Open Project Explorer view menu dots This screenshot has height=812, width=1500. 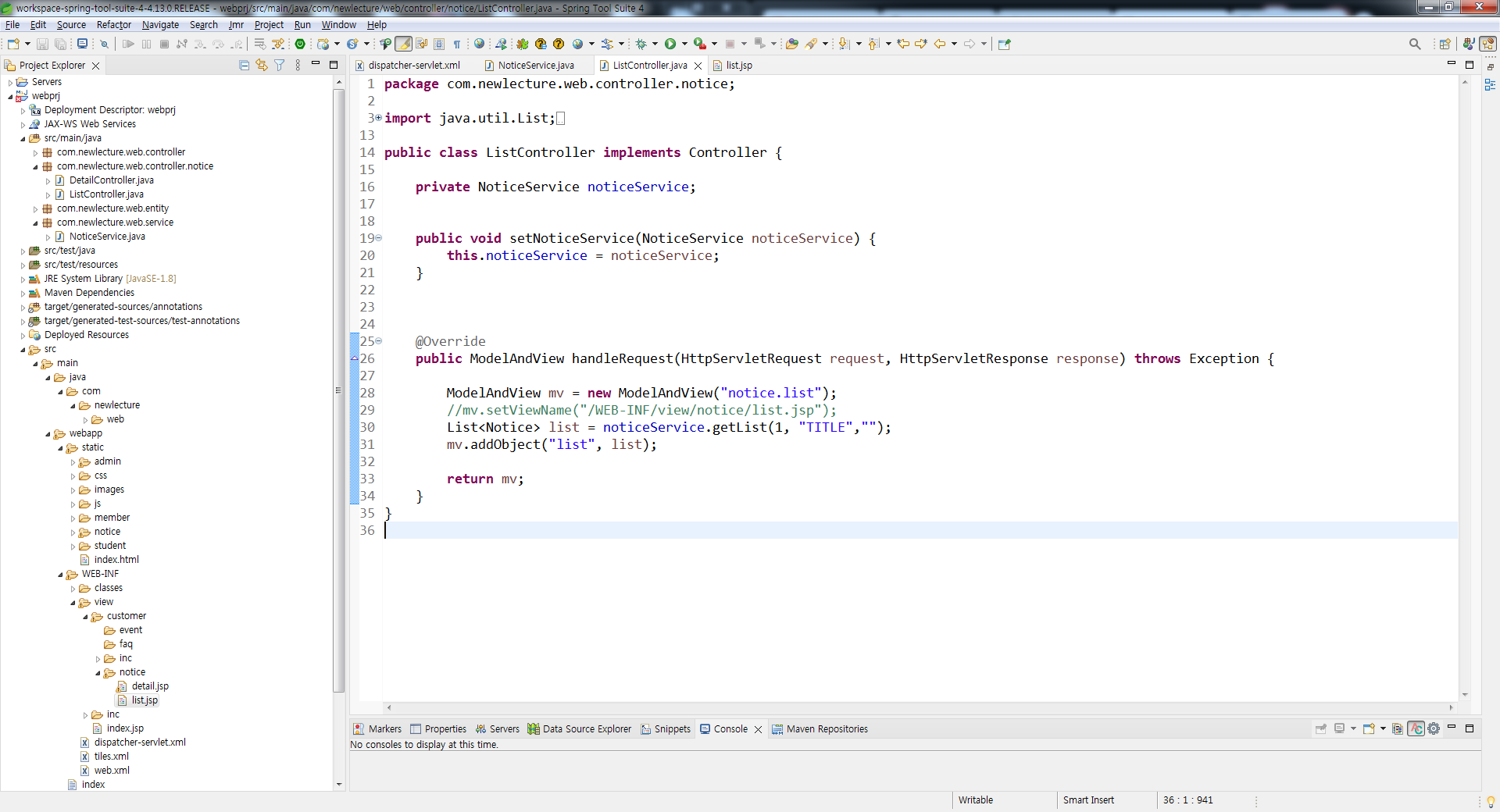[298, 66]
